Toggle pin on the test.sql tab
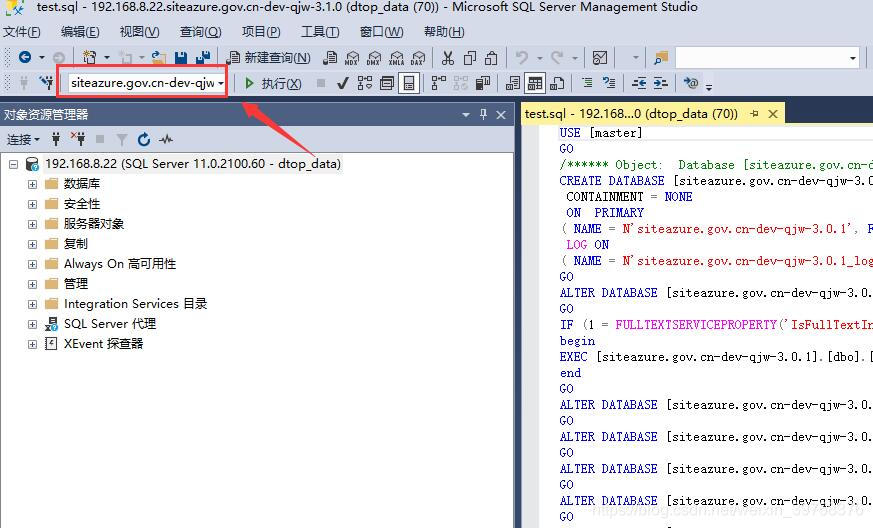873x528 pixels. [754, 114]
